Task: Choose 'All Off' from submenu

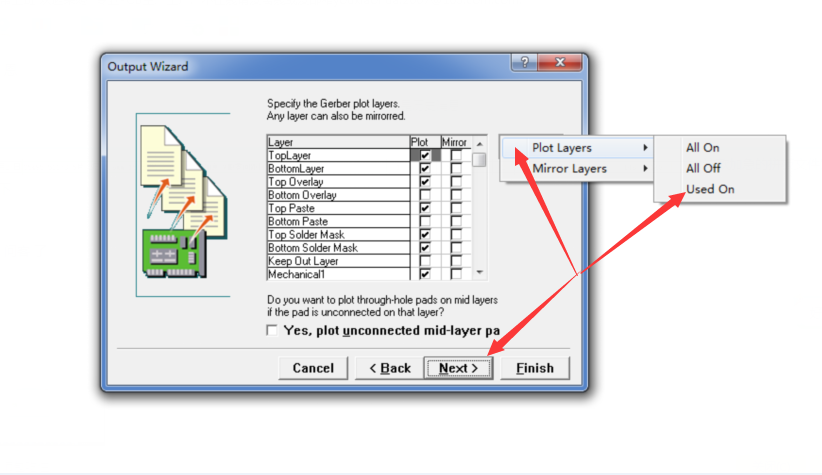Action: click(702, 168)
